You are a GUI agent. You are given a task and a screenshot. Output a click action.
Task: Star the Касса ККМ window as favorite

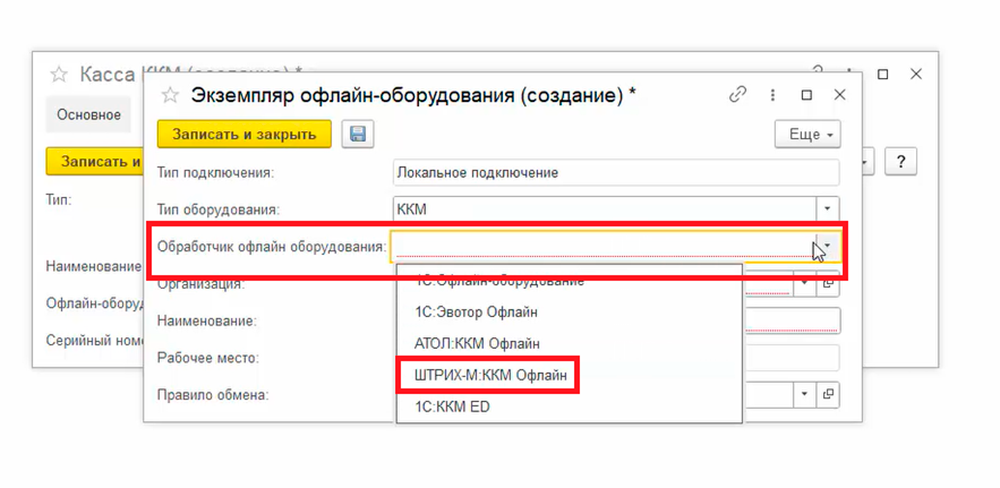coord(59,75)
